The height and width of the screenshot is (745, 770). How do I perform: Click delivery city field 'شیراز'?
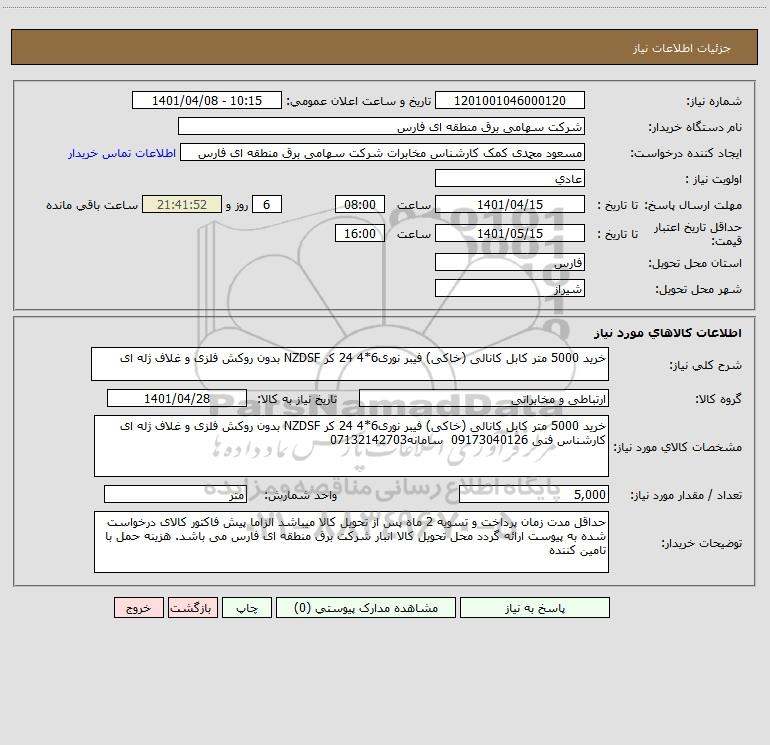[510, 288]
